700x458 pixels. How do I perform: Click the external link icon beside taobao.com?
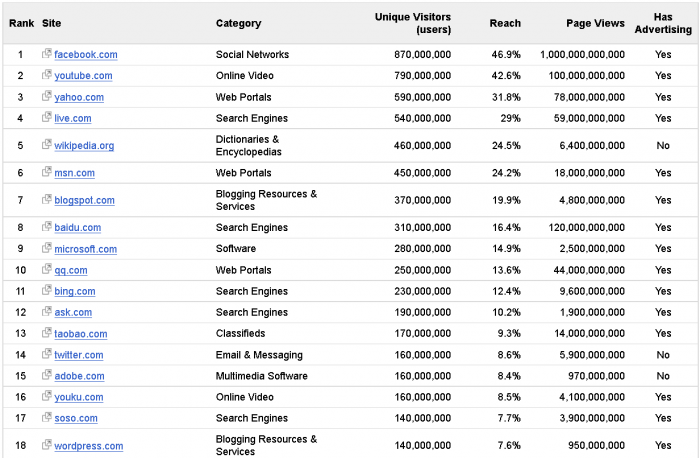pyautogui.click(x=47, y=333)
